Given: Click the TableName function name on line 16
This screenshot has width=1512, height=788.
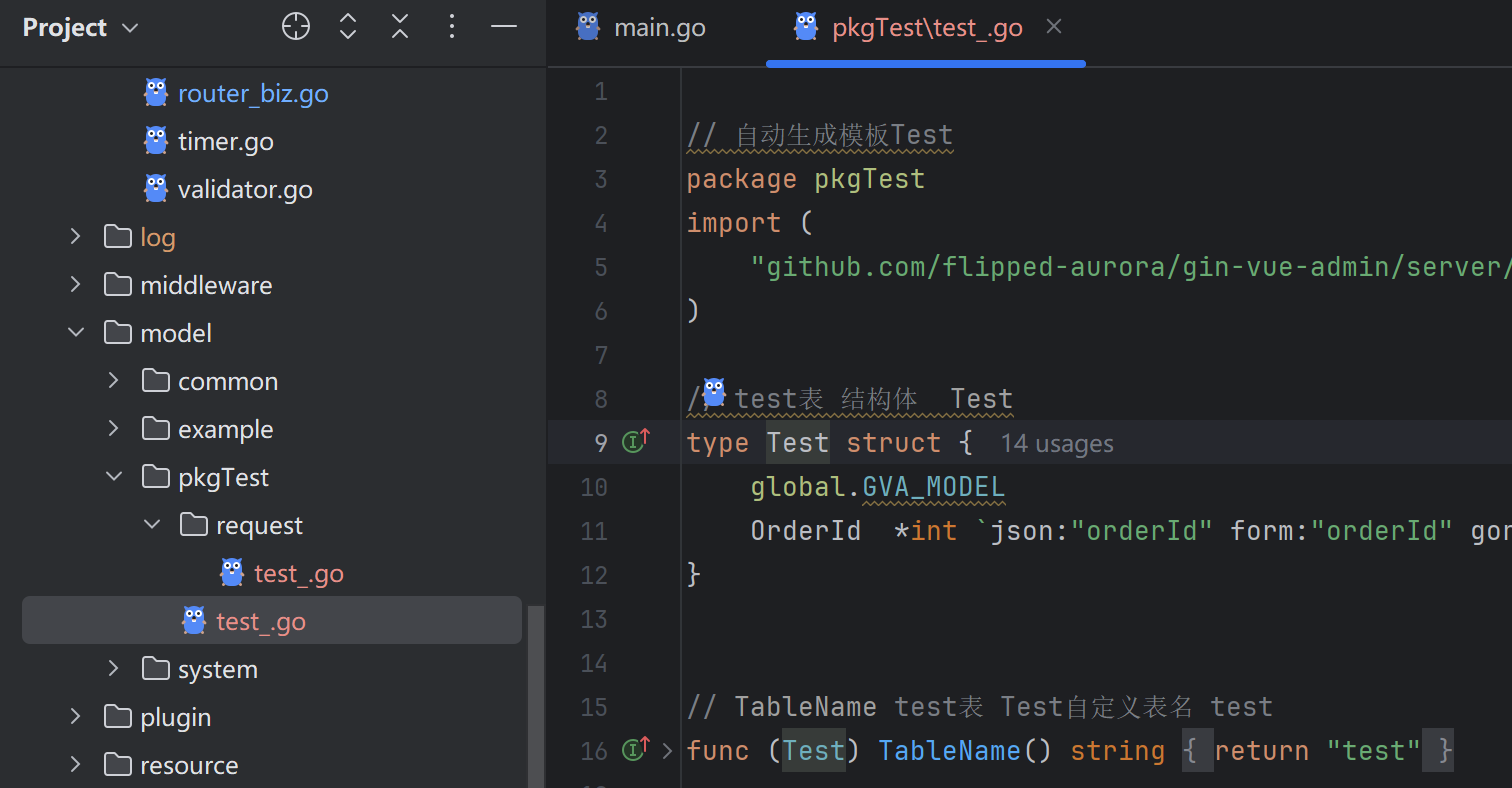Looking at the screenshot, I should point(950,751).
